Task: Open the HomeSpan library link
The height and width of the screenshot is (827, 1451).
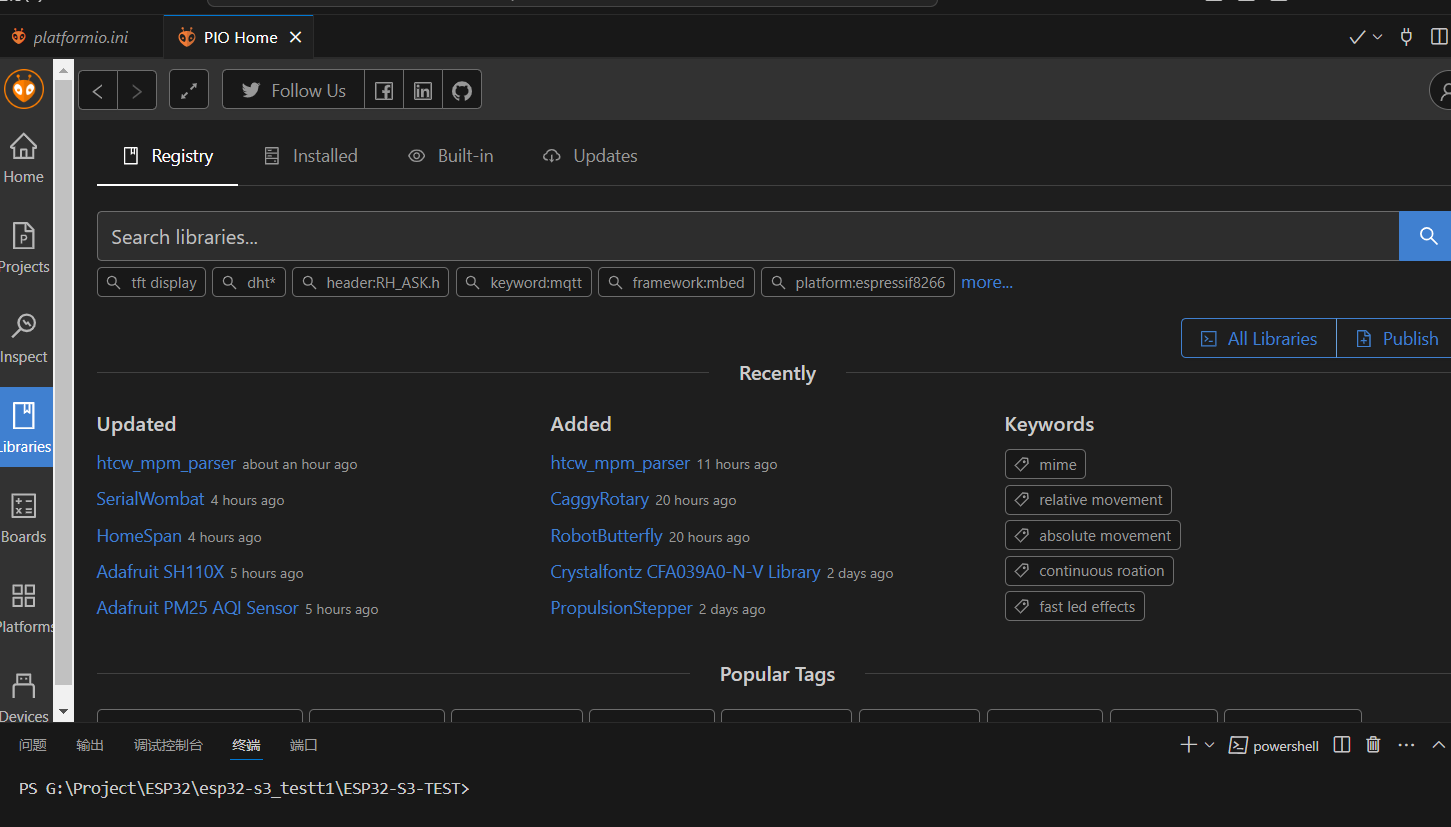Action: click(x=139, y=536)
